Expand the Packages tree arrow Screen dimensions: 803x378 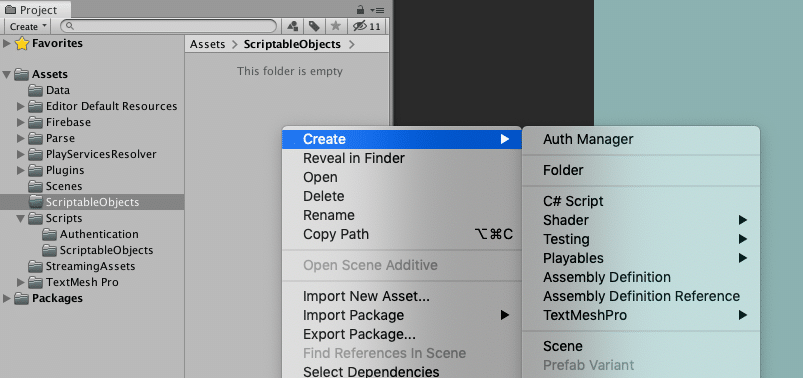click(7, 298)
